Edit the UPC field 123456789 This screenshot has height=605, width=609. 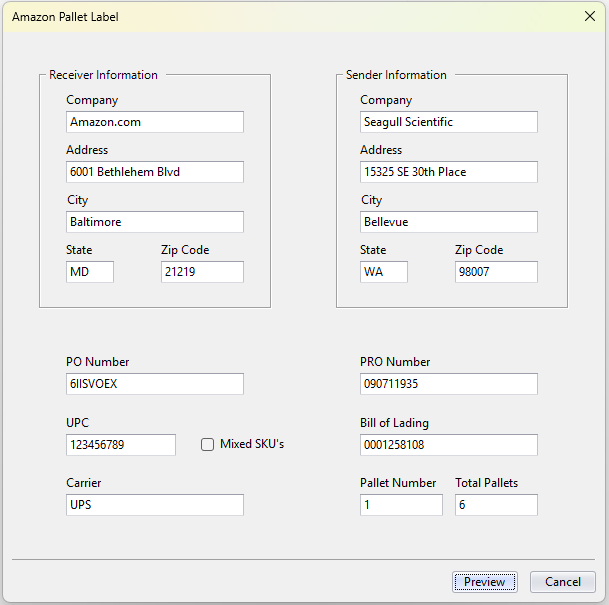pos(121,445)
